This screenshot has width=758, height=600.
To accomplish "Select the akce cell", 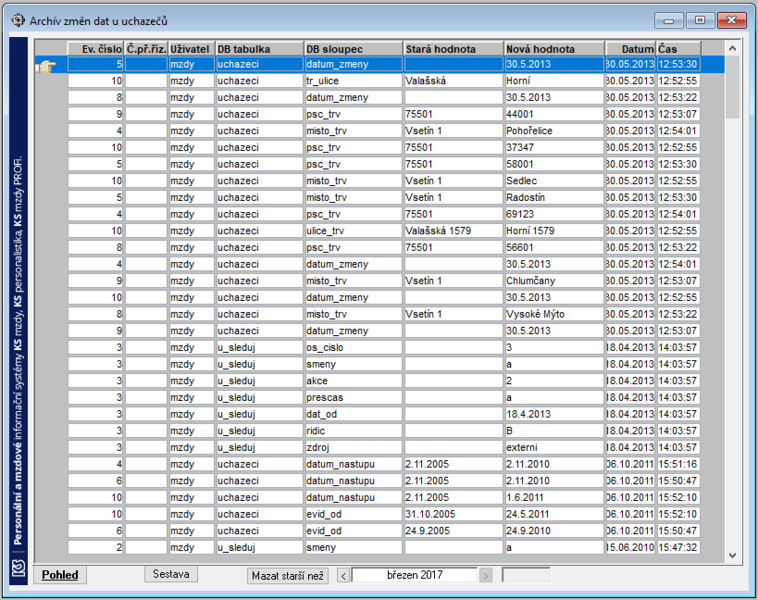I will click(353, 381).
